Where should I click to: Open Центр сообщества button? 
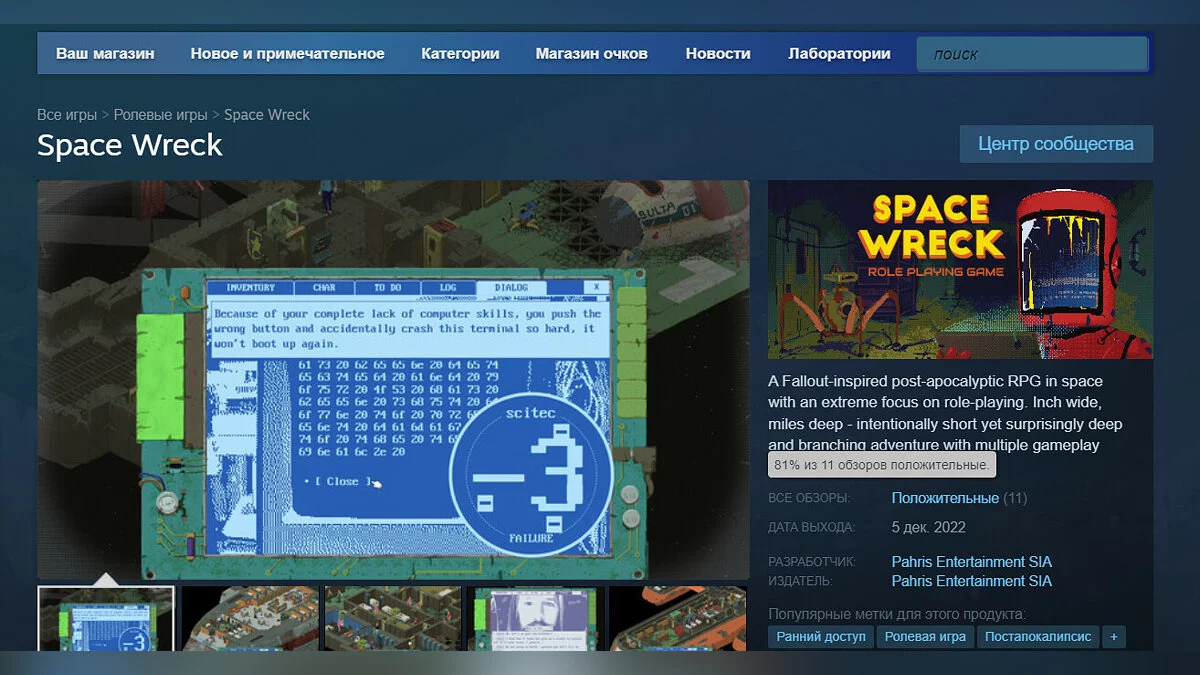[1056, 144]
